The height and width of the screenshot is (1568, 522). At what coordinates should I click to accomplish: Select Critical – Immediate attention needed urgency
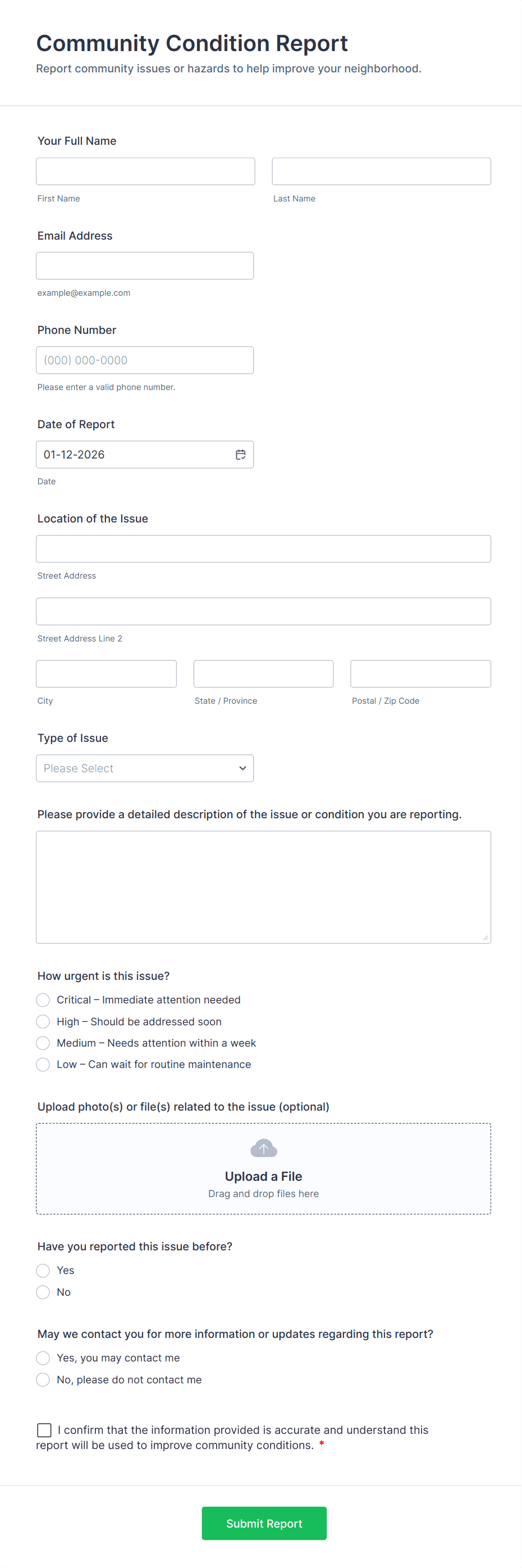click(x=43, y=1000)
